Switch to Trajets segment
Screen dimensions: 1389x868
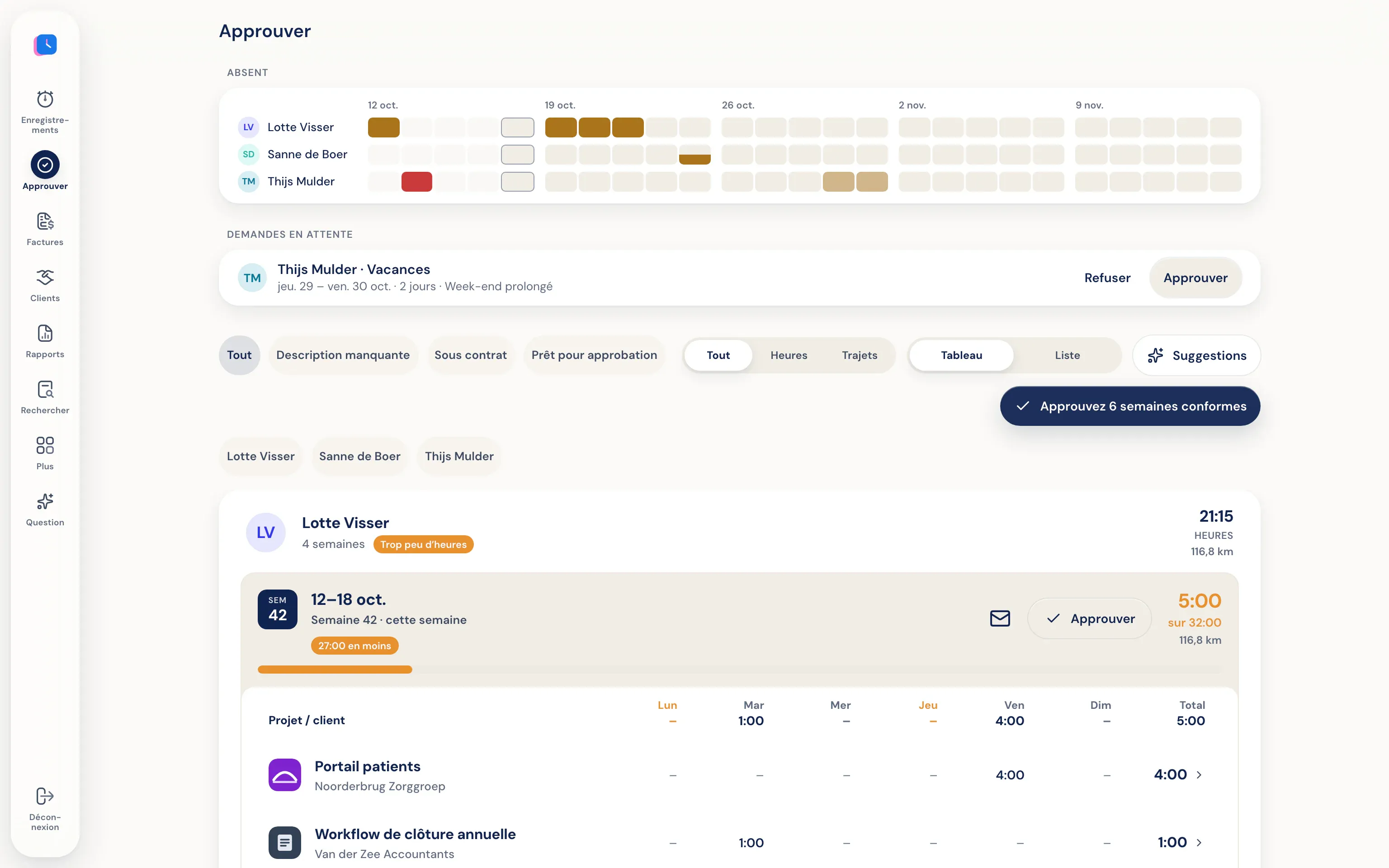click(859, 355)
